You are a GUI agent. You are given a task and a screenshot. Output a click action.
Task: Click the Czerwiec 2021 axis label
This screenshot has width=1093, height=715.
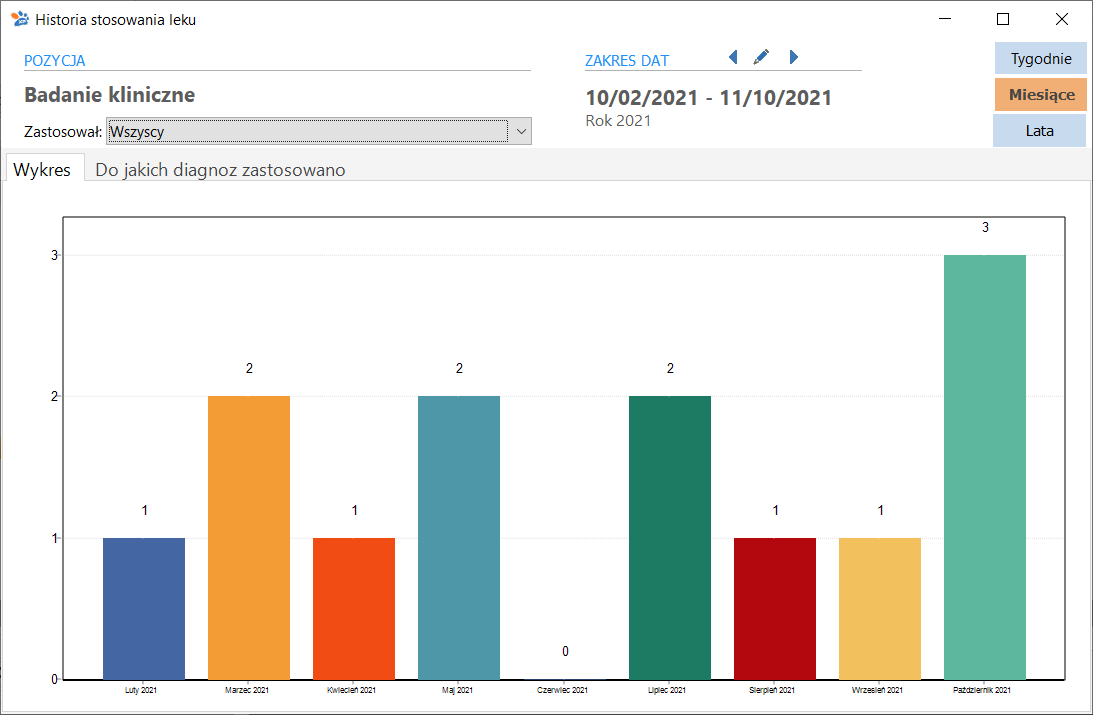pyautogui.click(x=563, y=691)
